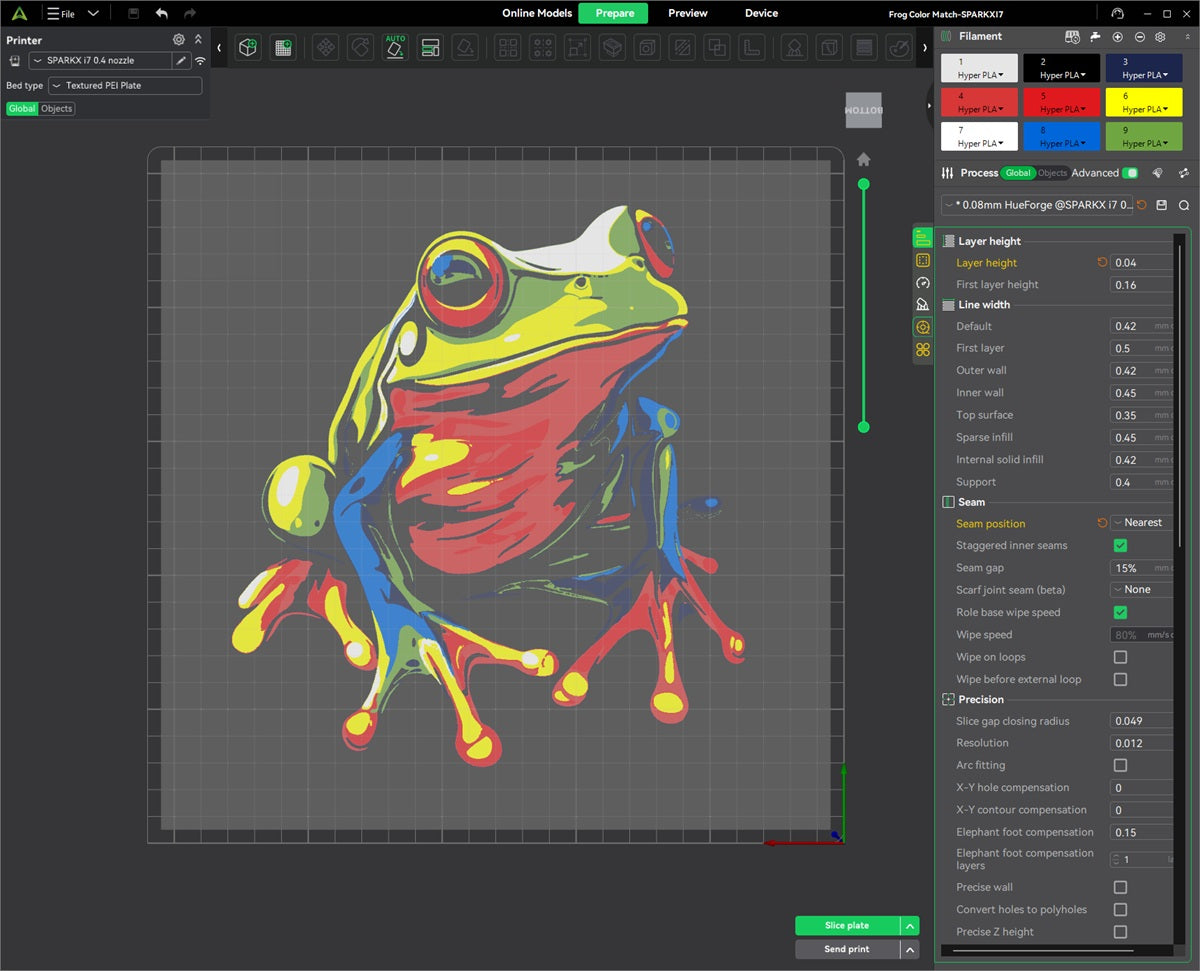Open the Support settings tab icon

(x=922, y=305)
